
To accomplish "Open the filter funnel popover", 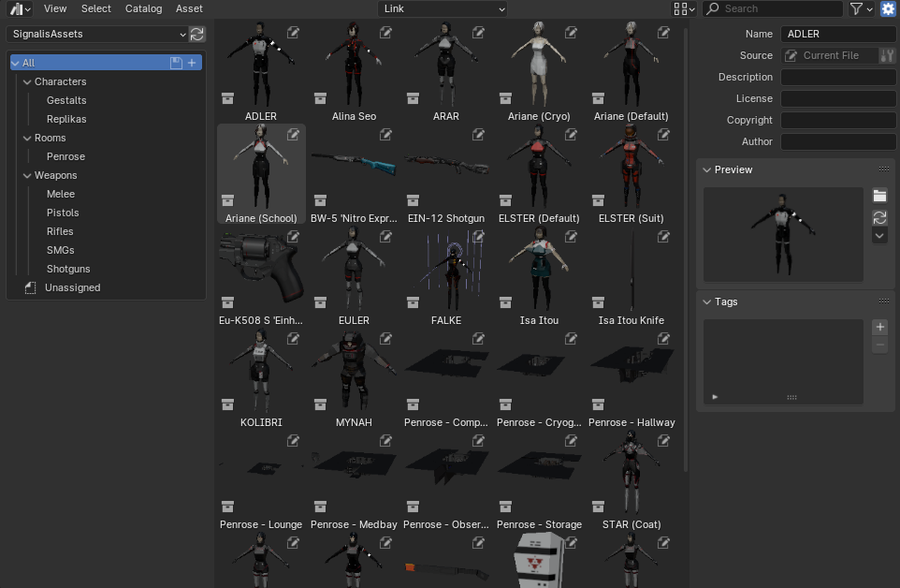I will click(x=861, y=9).
